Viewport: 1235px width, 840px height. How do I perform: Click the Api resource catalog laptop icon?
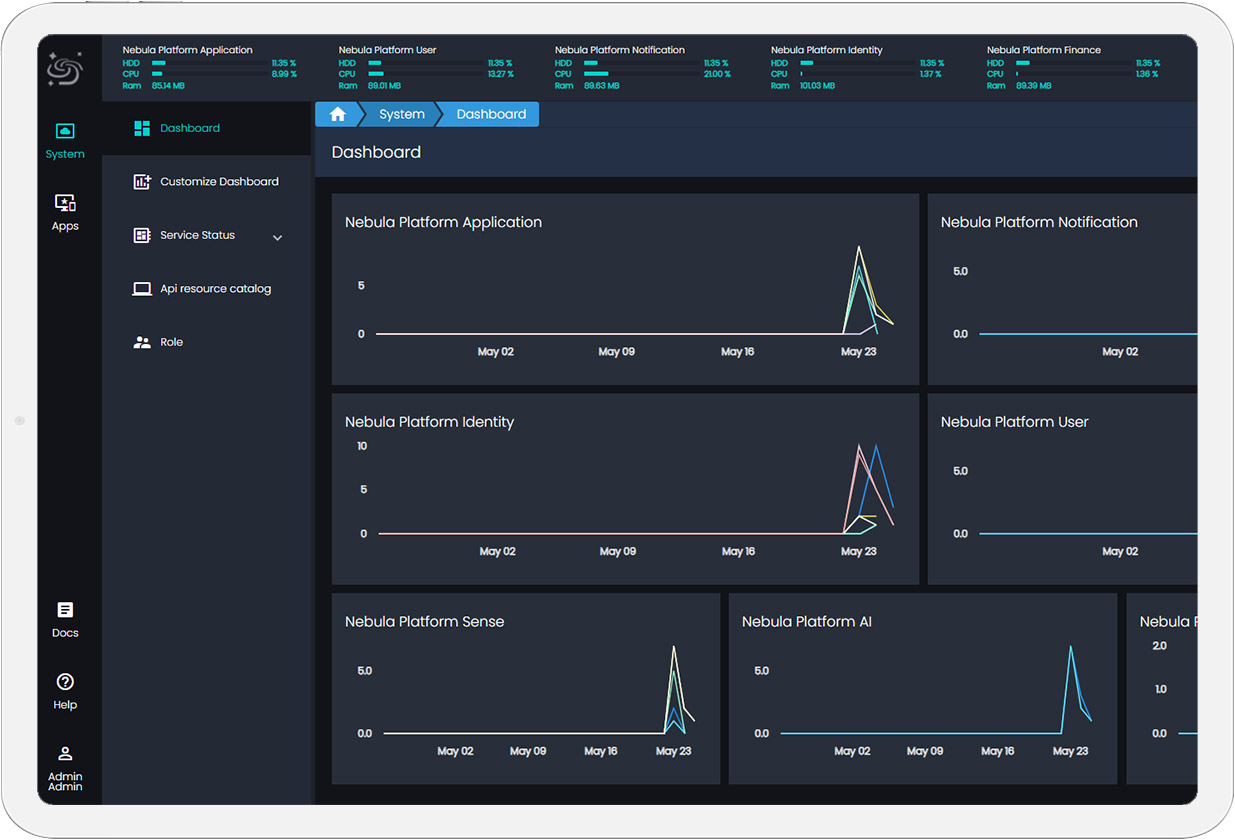pyautogui.click(x=142, y=289)
